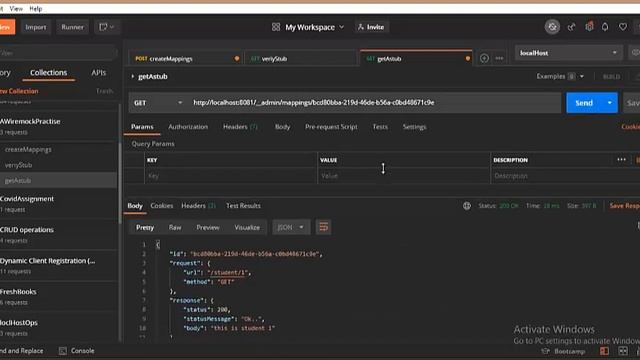Switch to the GET verifyStub request tab
This screenshot has height=360, width=640.
click(301, 58)
